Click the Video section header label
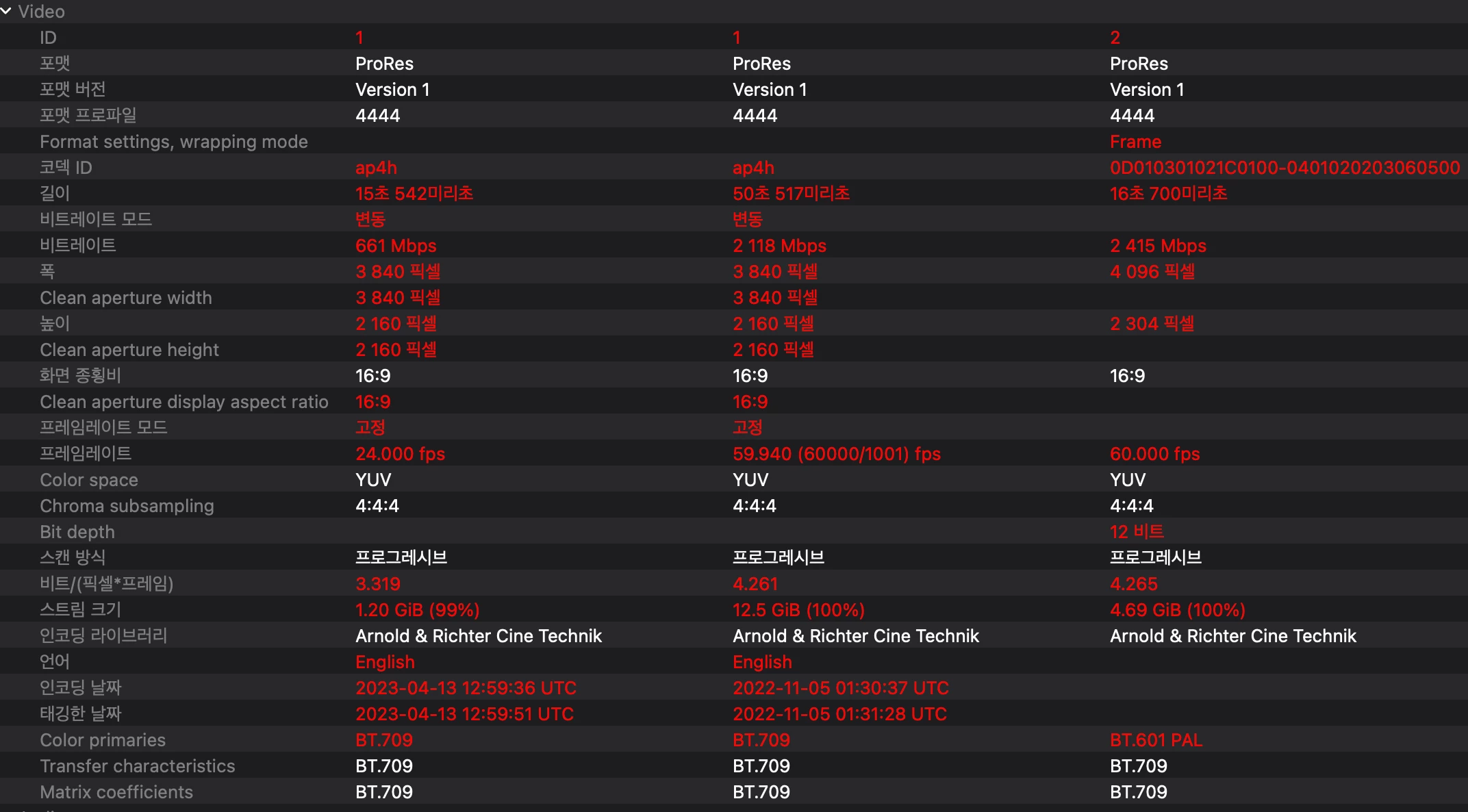1468x812 pixels. (41, 12)
